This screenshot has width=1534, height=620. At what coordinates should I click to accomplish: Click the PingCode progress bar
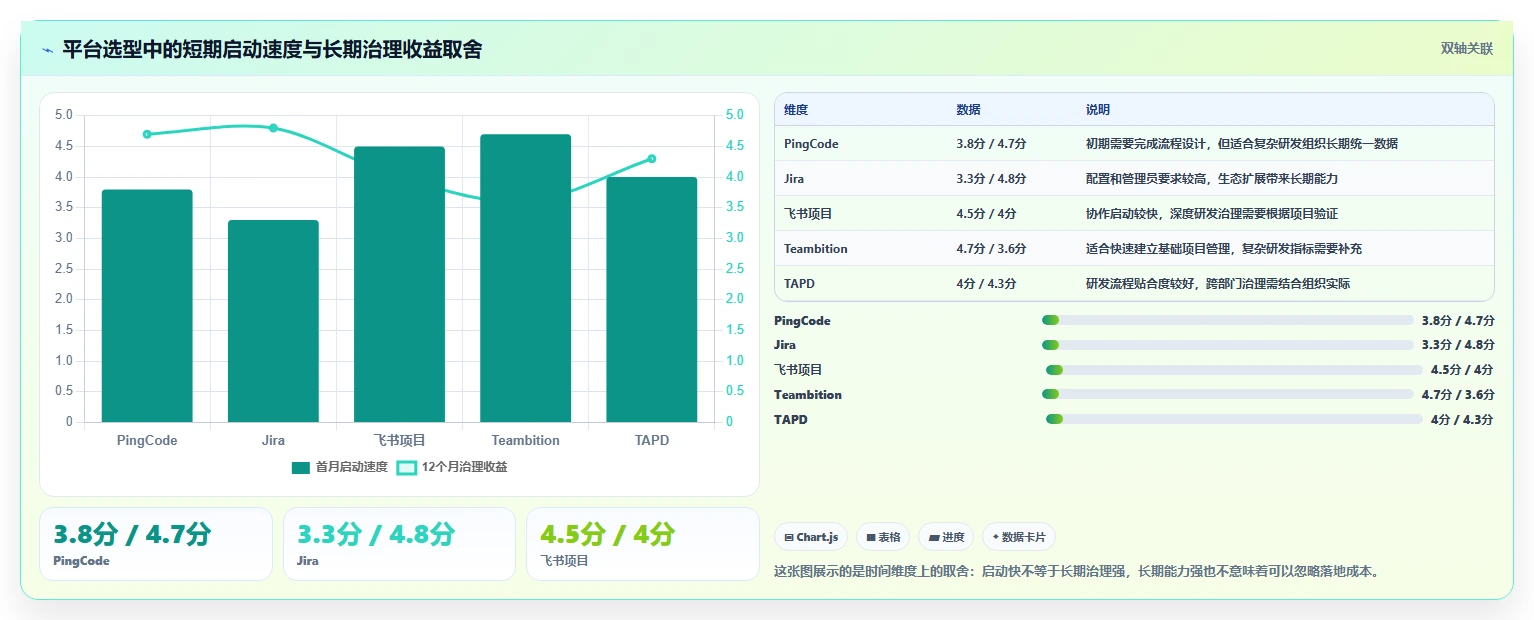1228,320
